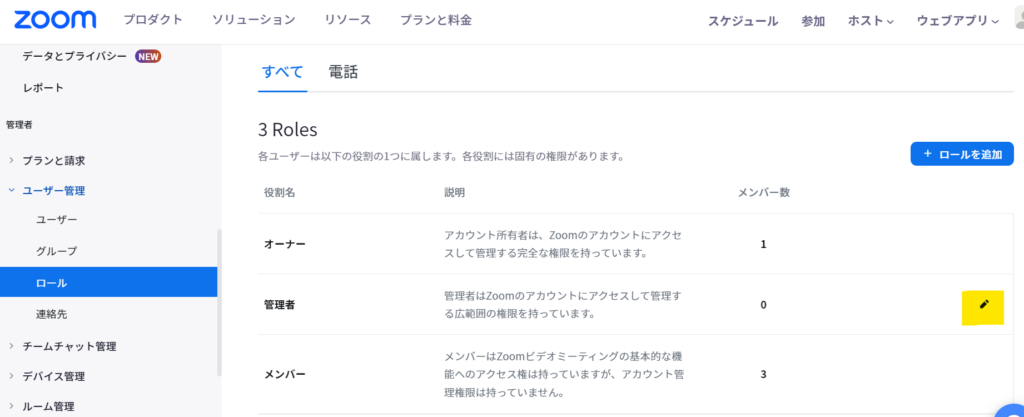
Task: Click the Zoom logo
Action: point(55,20)
